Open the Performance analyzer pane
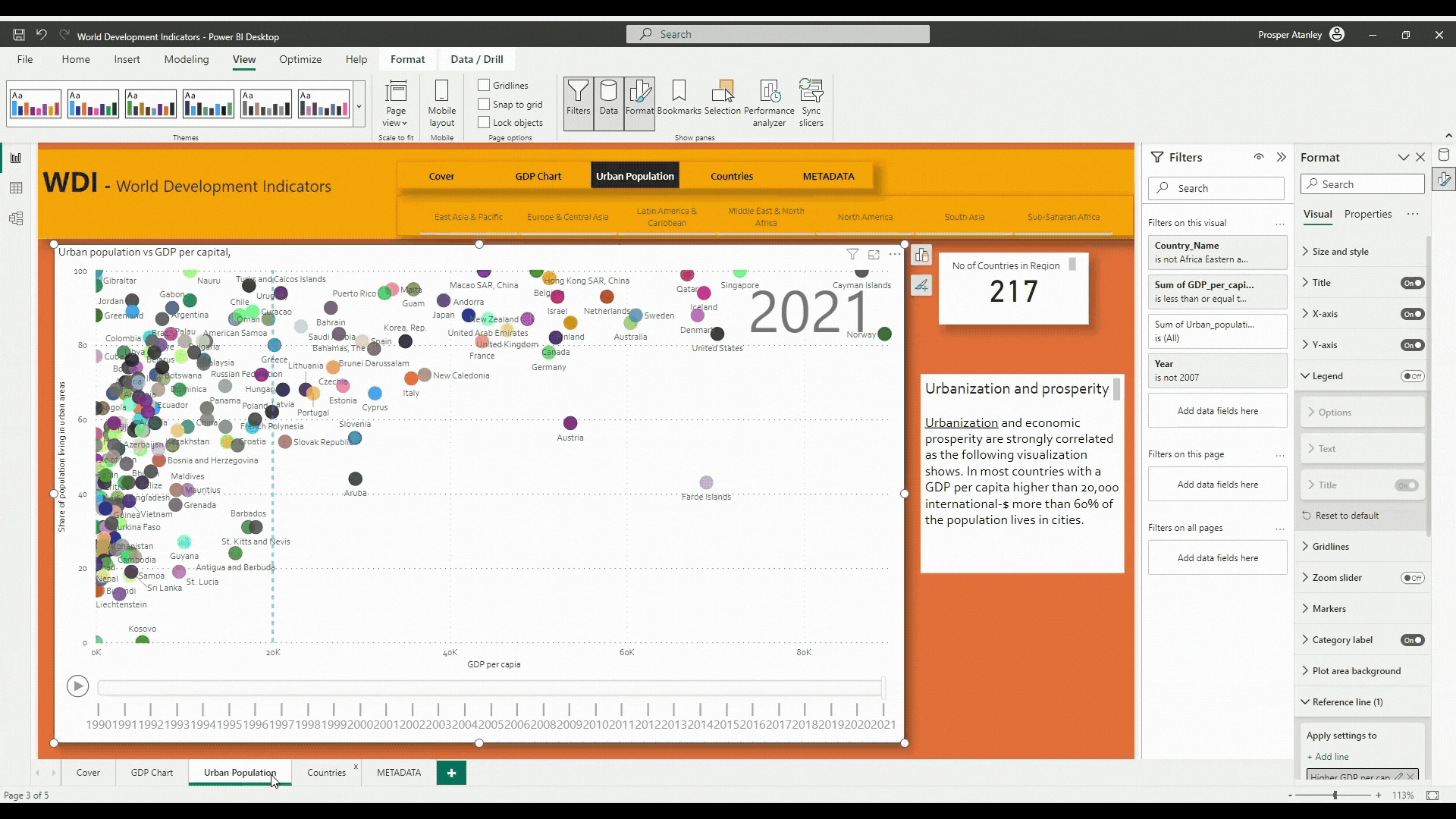Image resolution: width=1456 pixels, height=819 pixels. click(x=769, y=102)
